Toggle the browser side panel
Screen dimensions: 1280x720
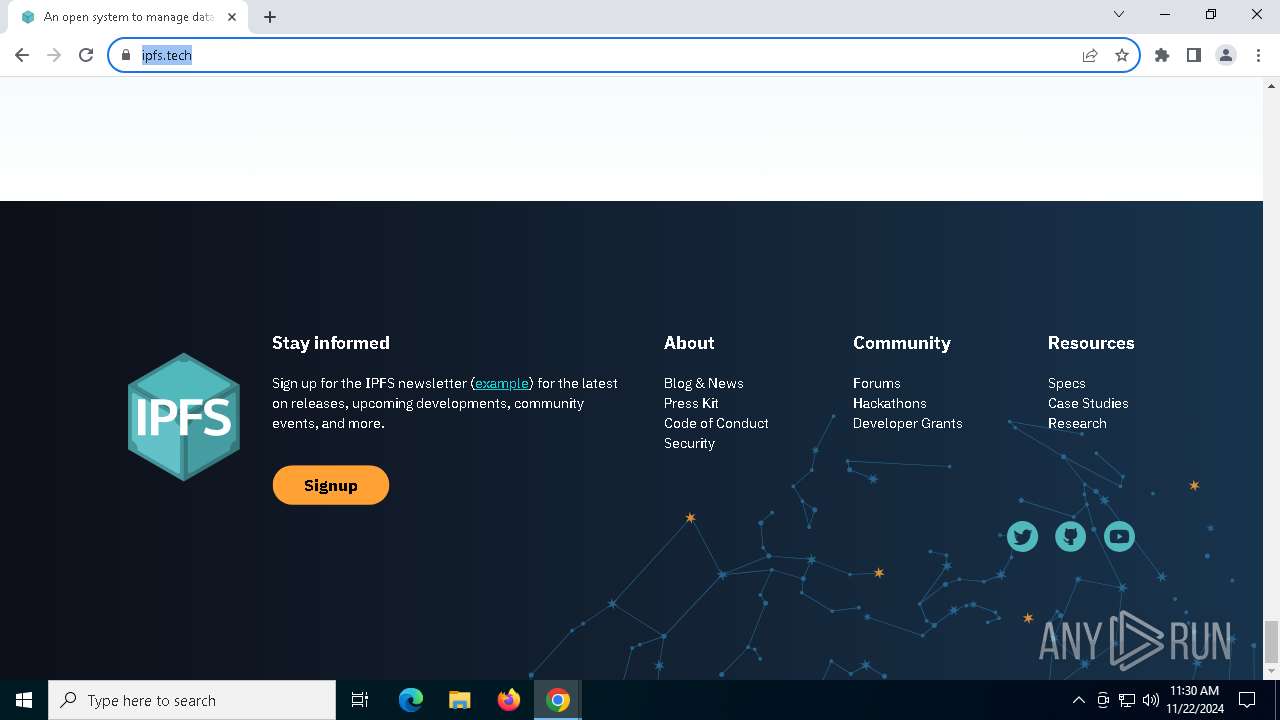click(x=1194, y=55)
